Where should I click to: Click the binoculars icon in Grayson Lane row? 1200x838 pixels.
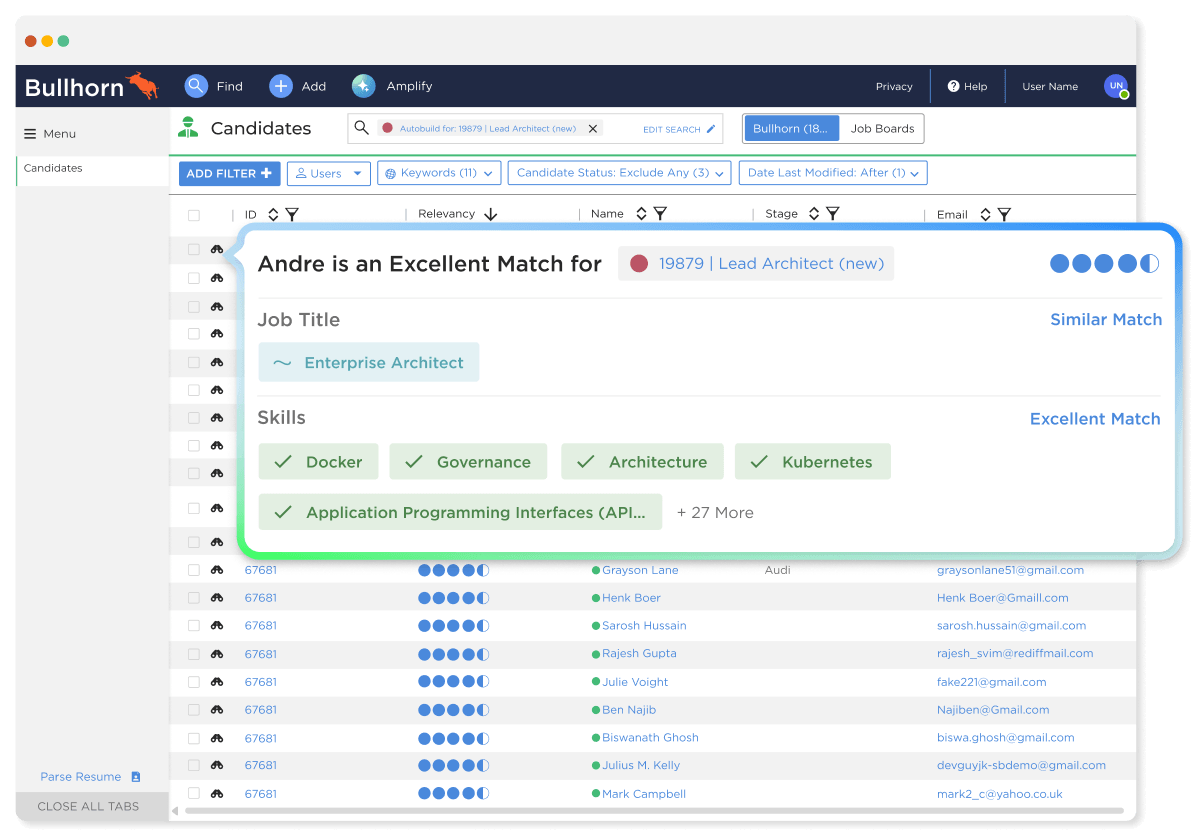pos(217,570)
